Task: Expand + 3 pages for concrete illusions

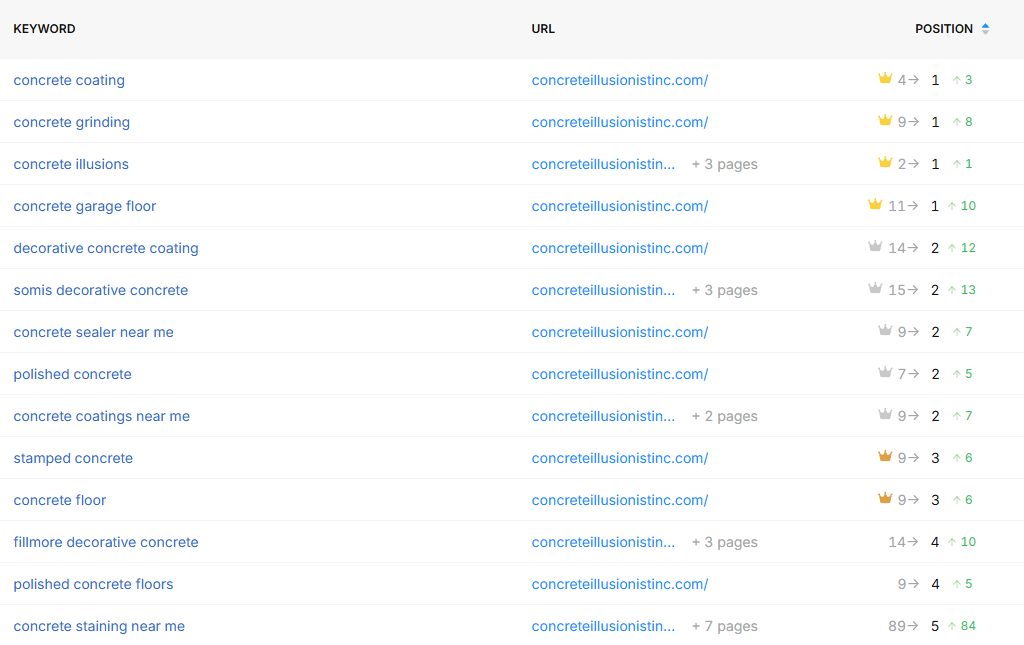Action: (x=725, y=164)
